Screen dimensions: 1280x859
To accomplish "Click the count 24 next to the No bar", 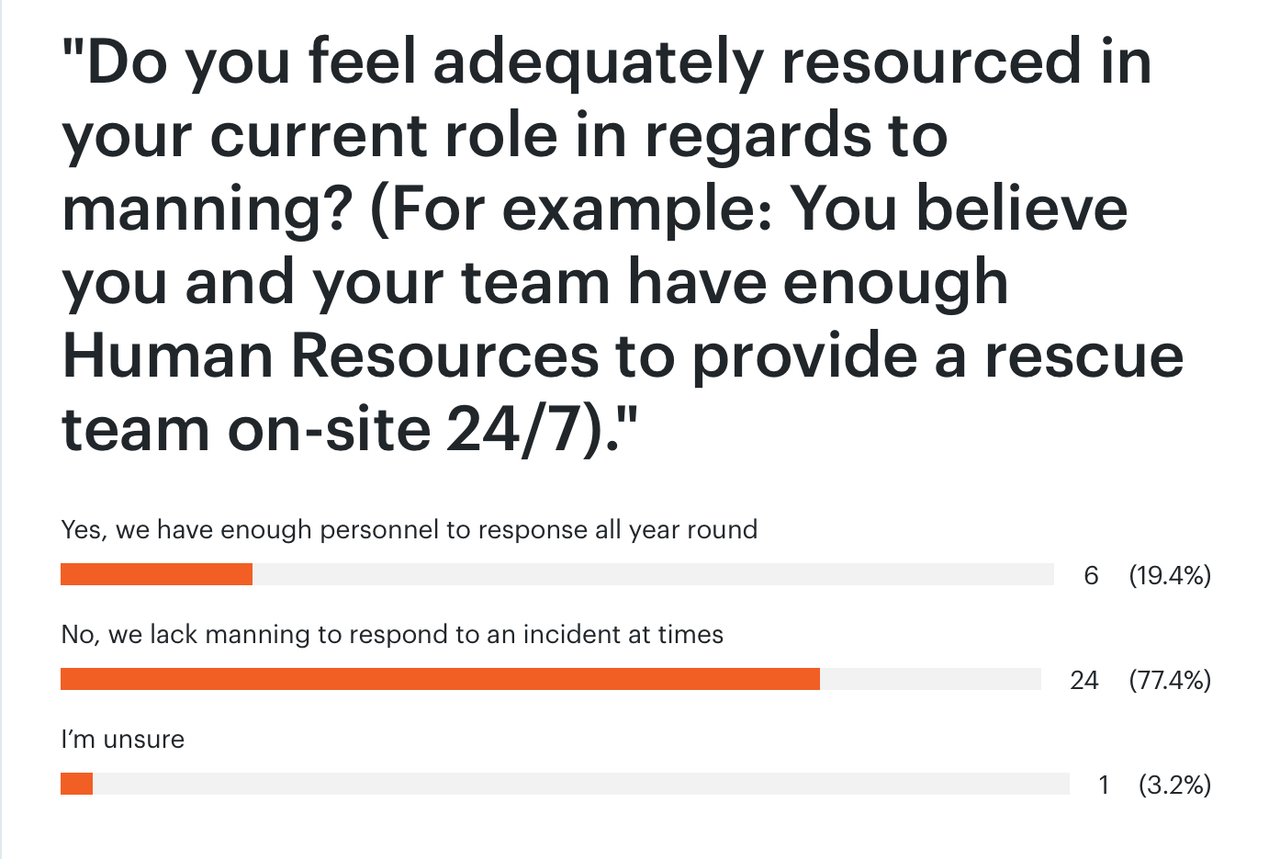I will click(1084, 680).
